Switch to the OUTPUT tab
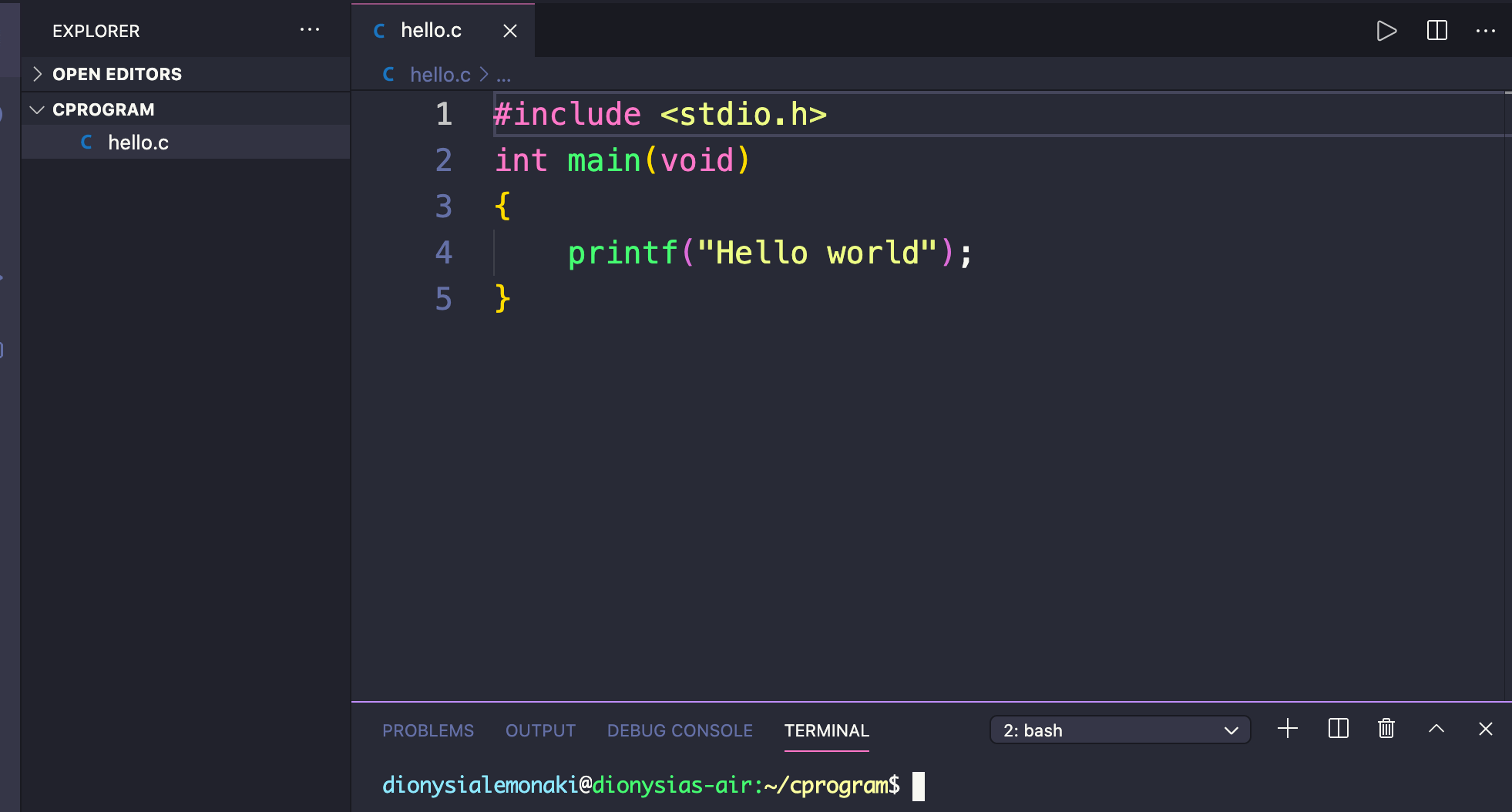 (x=540, y=730)
